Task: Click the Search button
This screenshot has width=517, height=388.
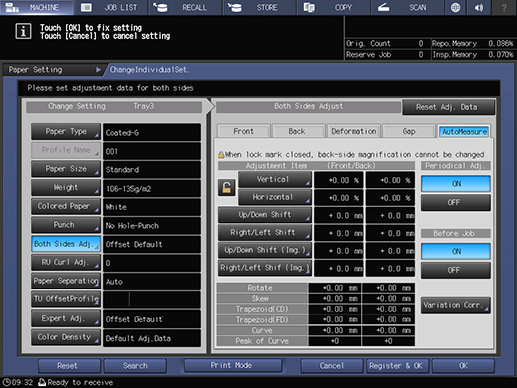Action: [x=135, y=366]
